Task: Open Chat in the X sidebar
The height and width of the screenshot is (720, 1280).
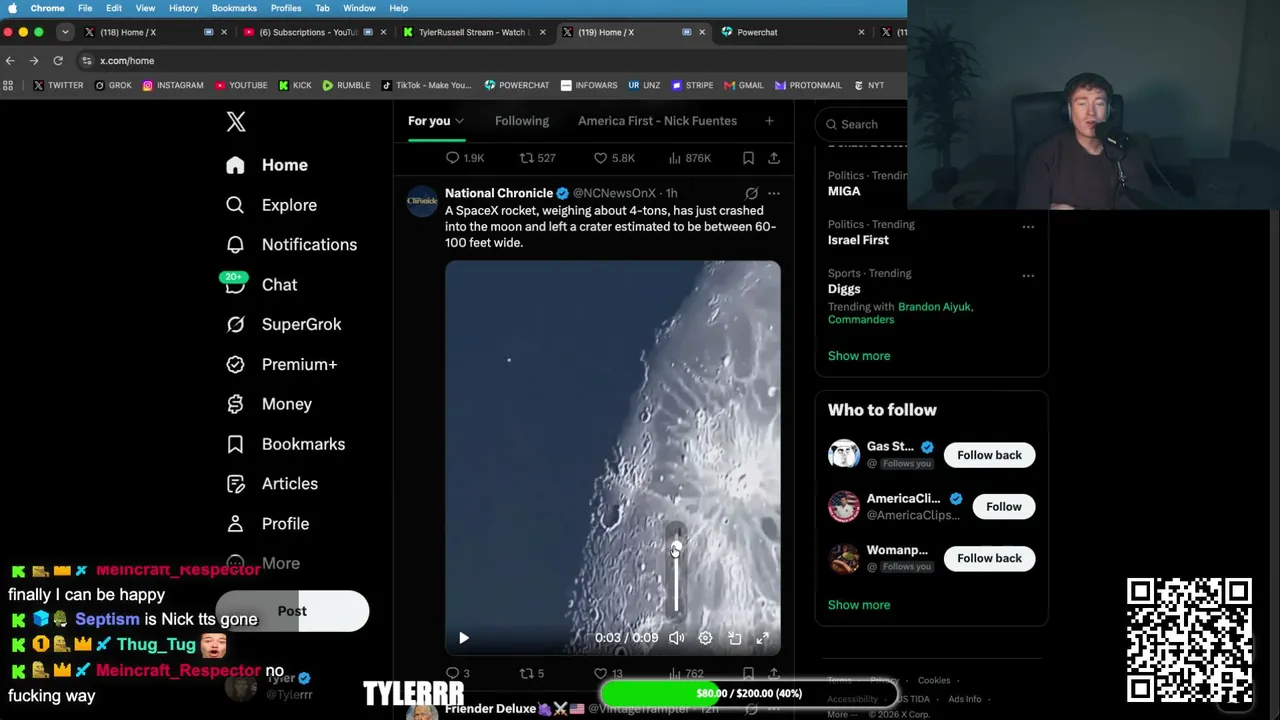Action: tap(261, 284)
